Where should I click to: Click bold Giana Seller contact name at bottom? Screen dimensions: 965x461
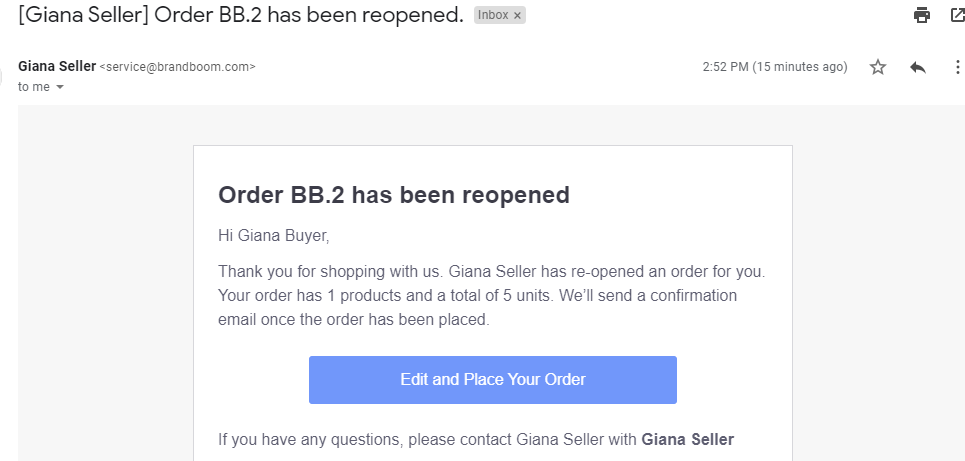click(x=688, y=439)
